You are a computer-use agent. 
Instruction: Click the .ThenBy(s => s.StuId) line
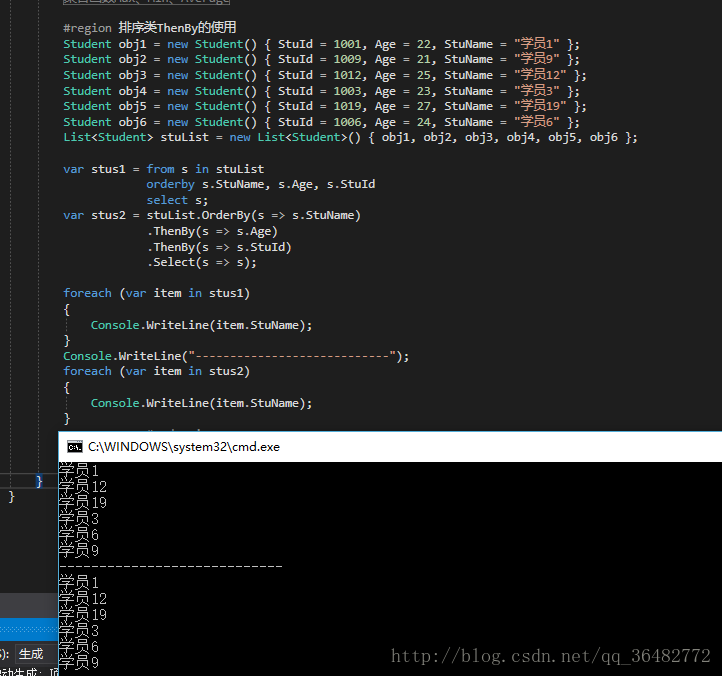219,247
